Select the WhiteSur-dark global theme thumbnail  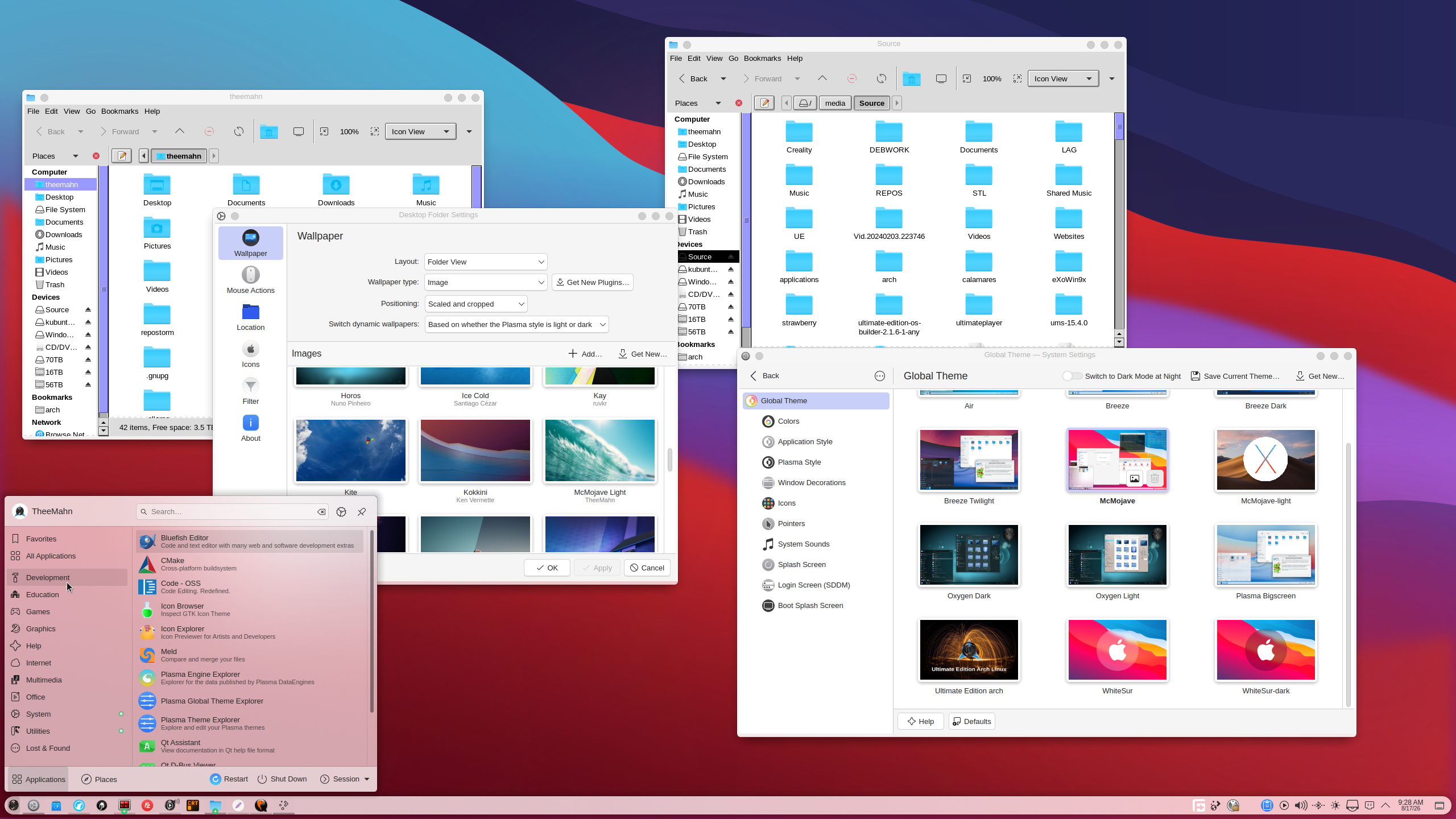coord(1266,650)
